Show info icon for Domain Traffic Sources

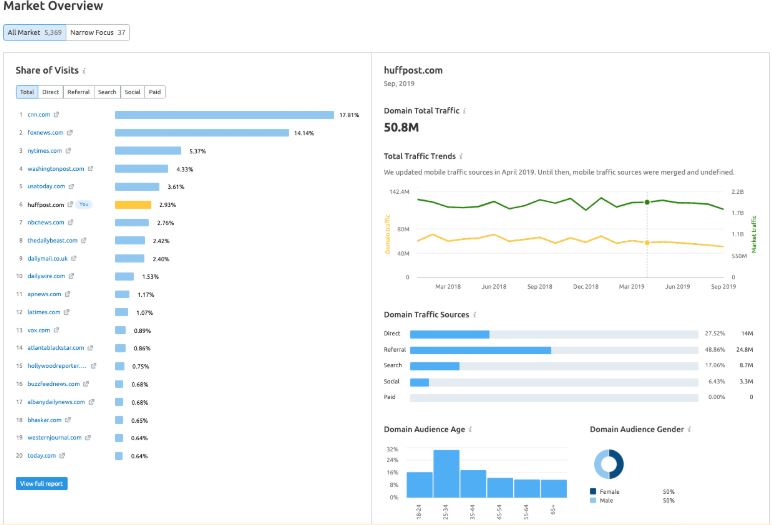[475, 315]
